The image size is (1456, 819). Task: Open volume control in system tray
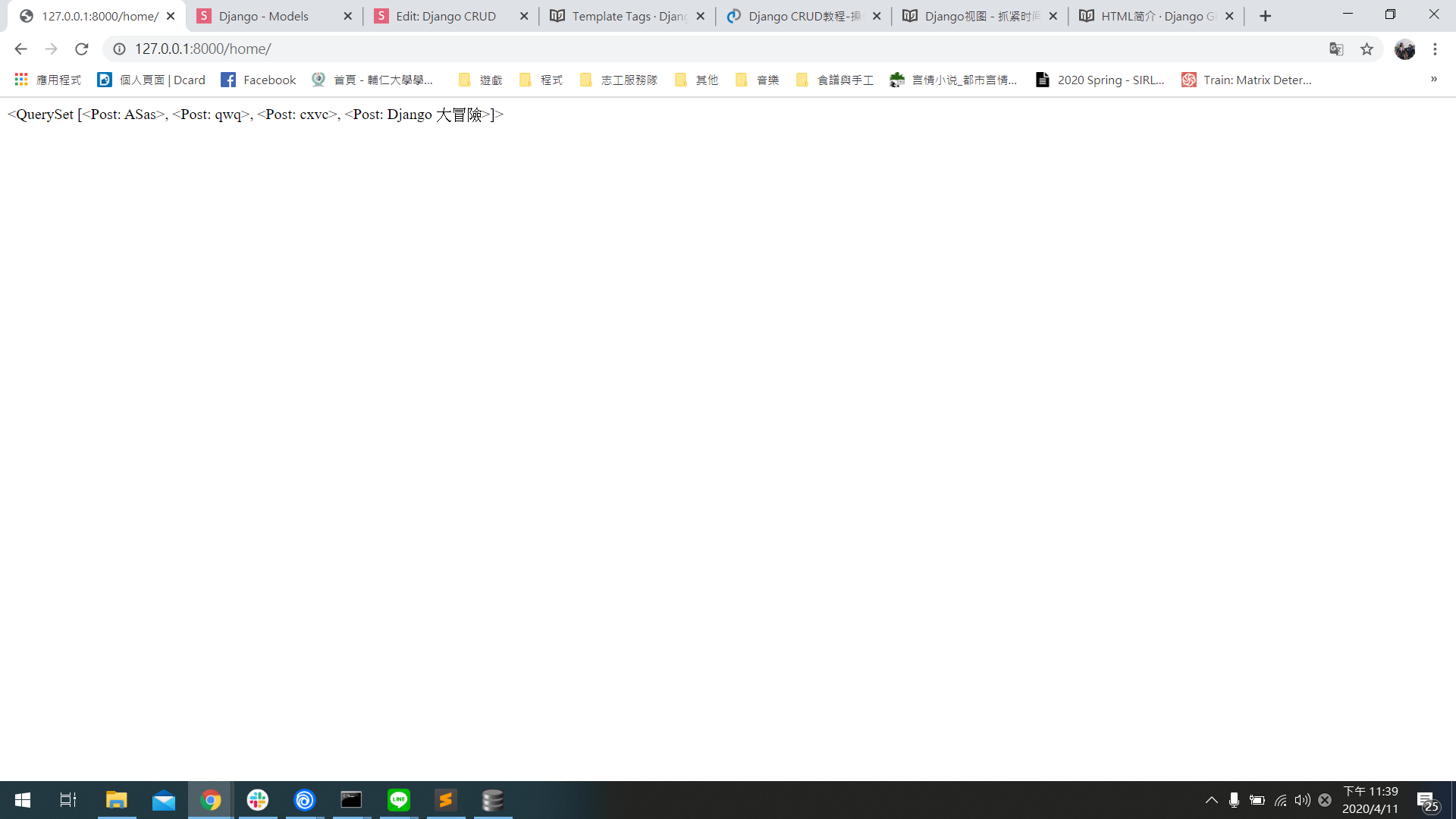(1302, 800)
